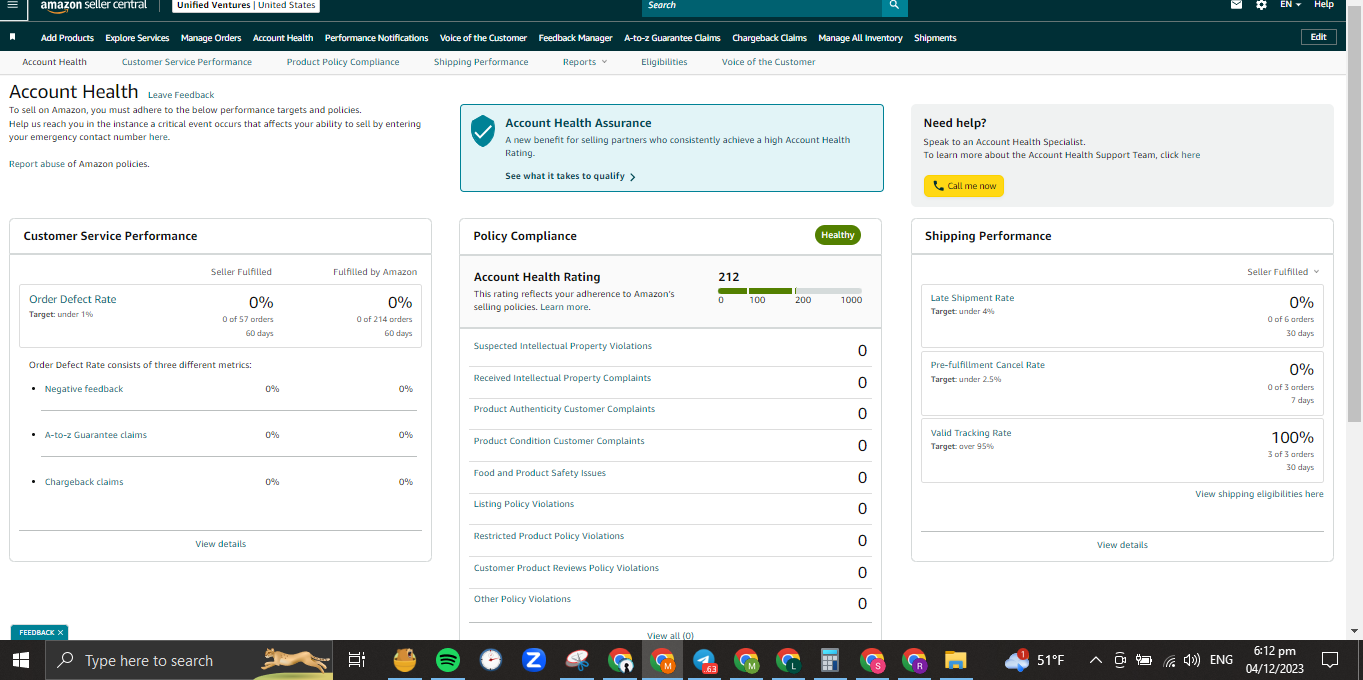Expand the Reports dropdown menu
1363x680 pixels.
pos(585,62)
